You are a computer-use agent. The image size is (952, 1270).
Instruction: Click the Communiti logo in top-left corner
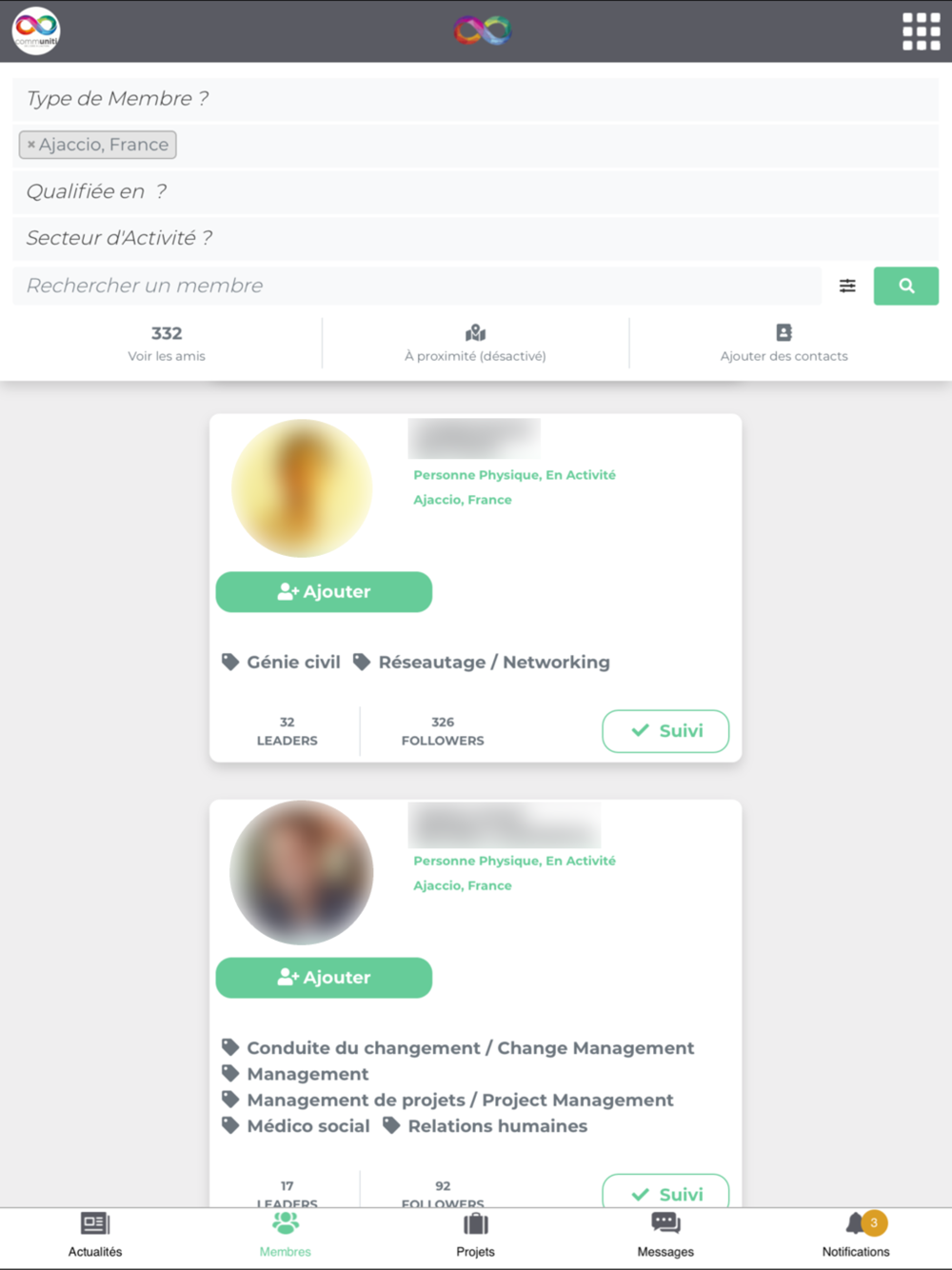click(36, 30)
